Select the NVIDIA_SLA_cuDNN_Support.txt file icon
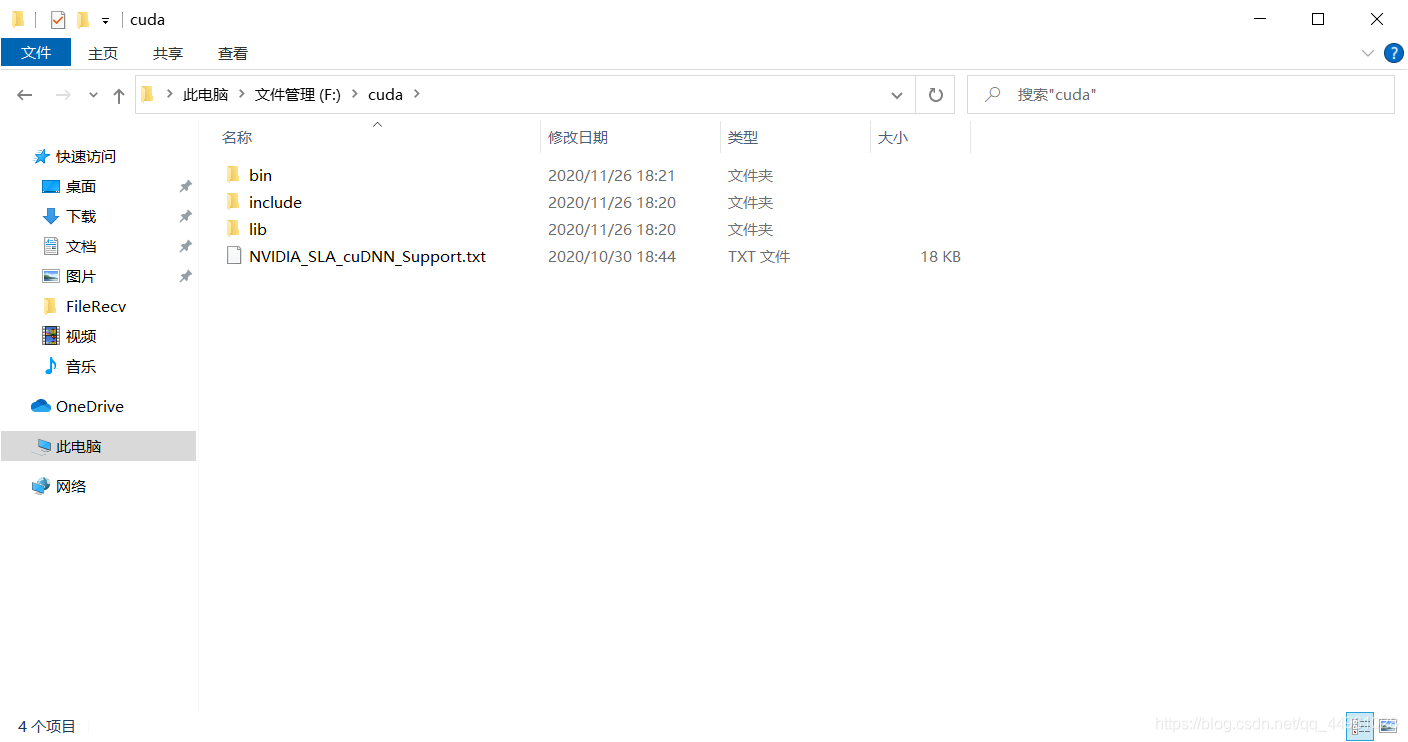Image resolution: width=1408 pixels, height=742 pixels. 234,256
